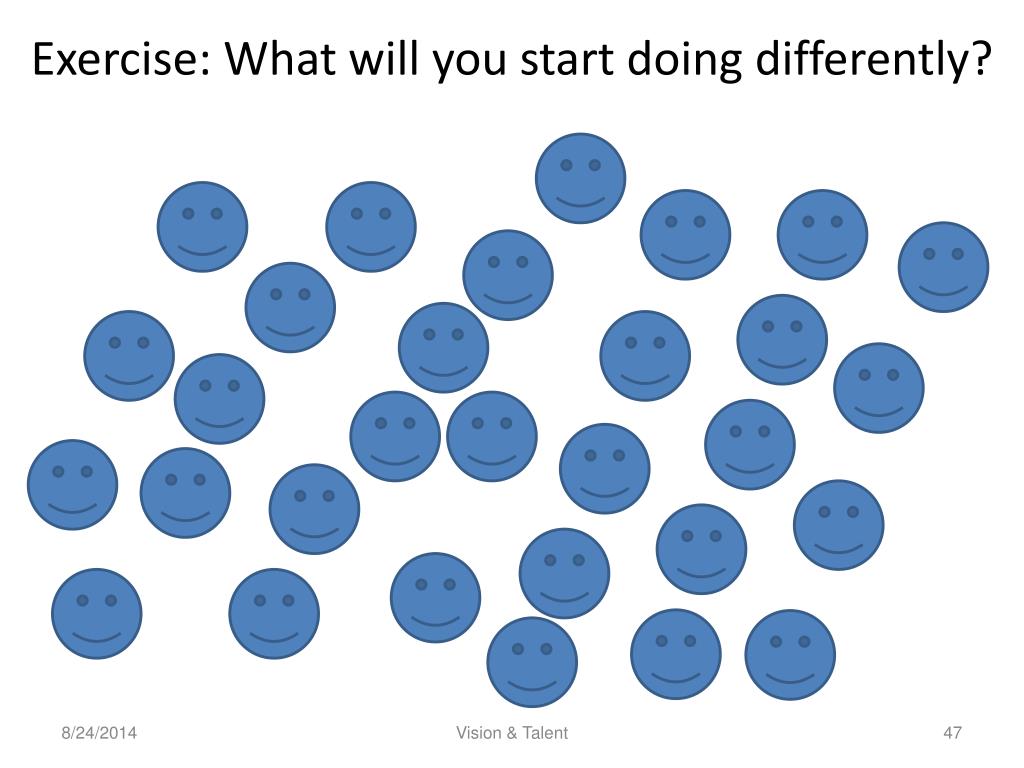
Task: Click the slide title text
Action: click(512, 59)
